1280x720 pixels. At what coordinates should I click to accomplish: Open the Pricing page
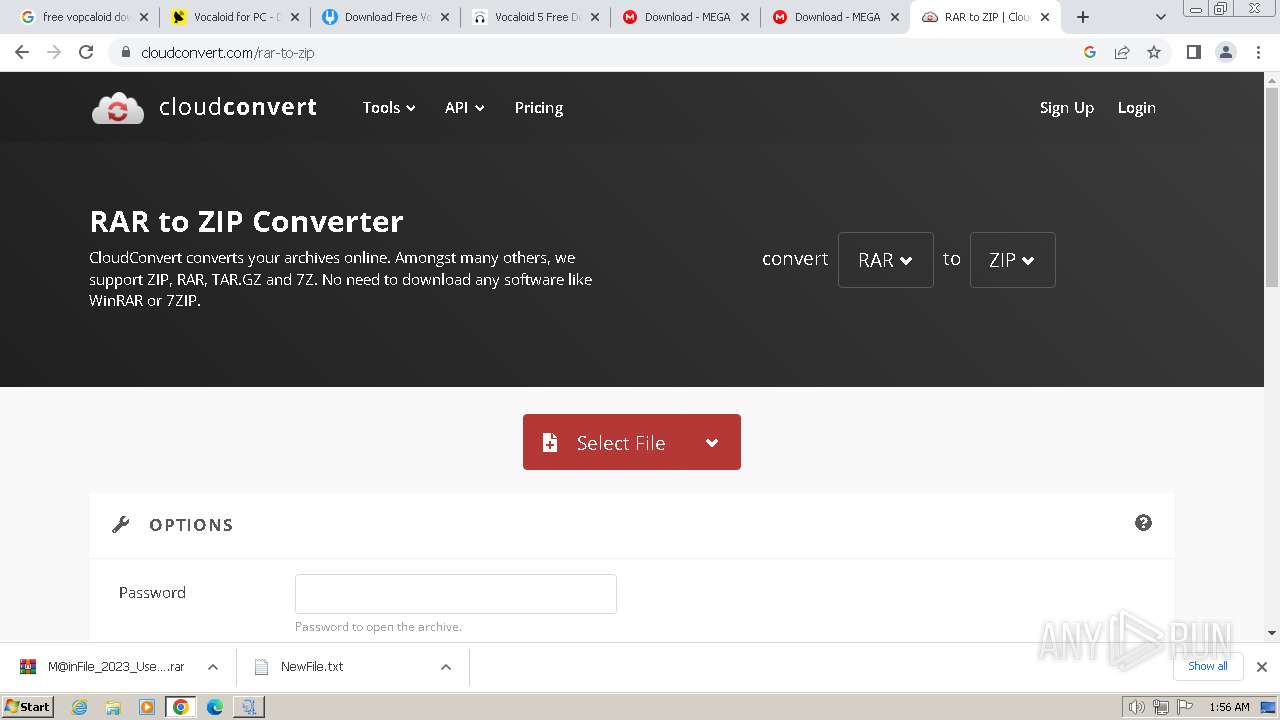tap(539, 107)
